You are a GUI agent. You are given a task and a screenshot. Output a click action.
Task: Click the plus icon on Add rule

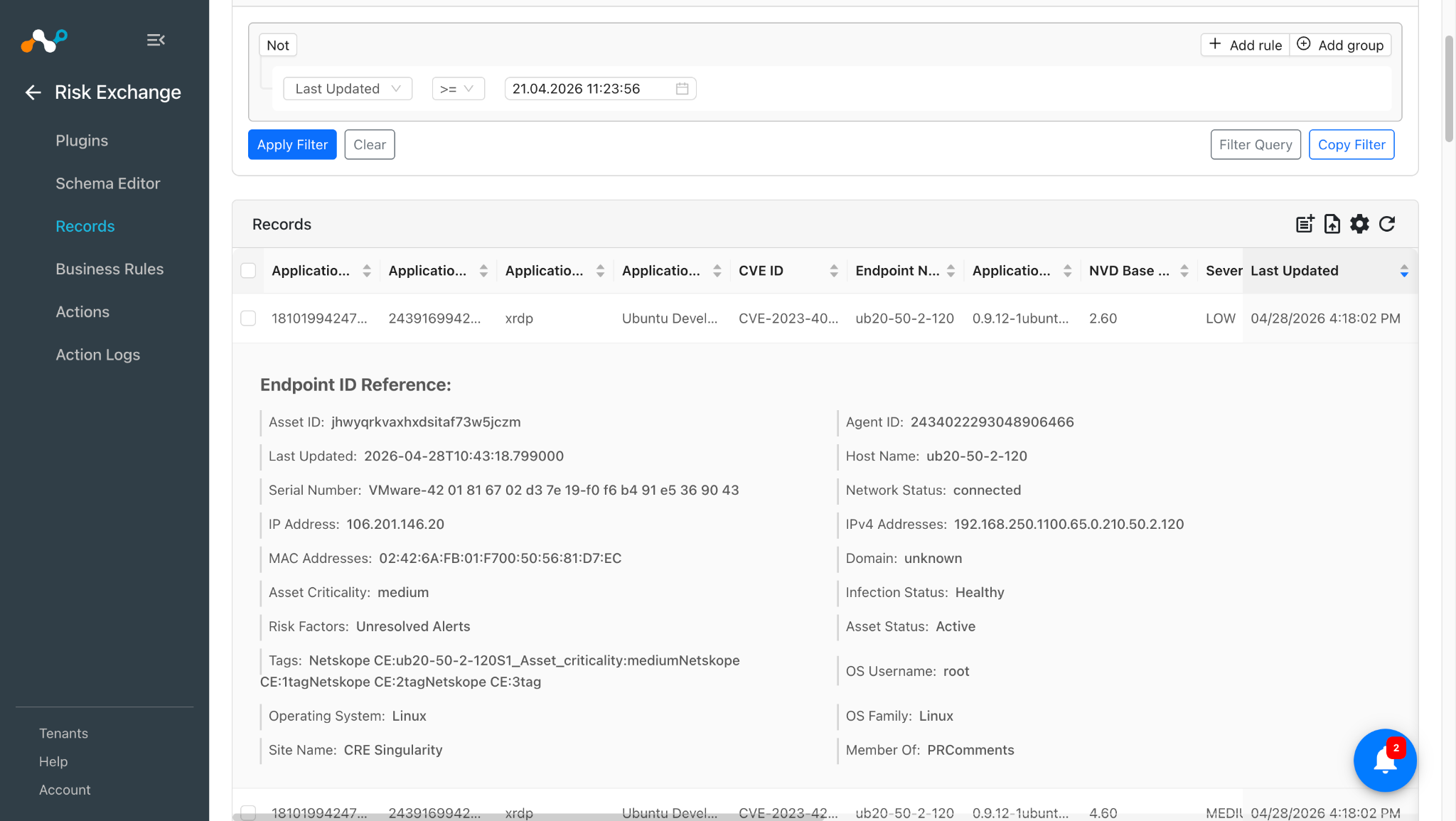coord(1215,44)
